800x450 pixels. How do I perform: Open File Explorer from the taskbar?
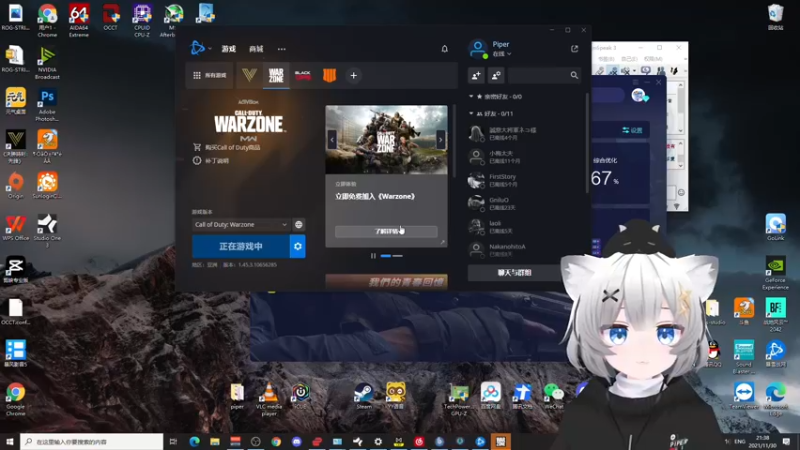click(x=215, y=441)
